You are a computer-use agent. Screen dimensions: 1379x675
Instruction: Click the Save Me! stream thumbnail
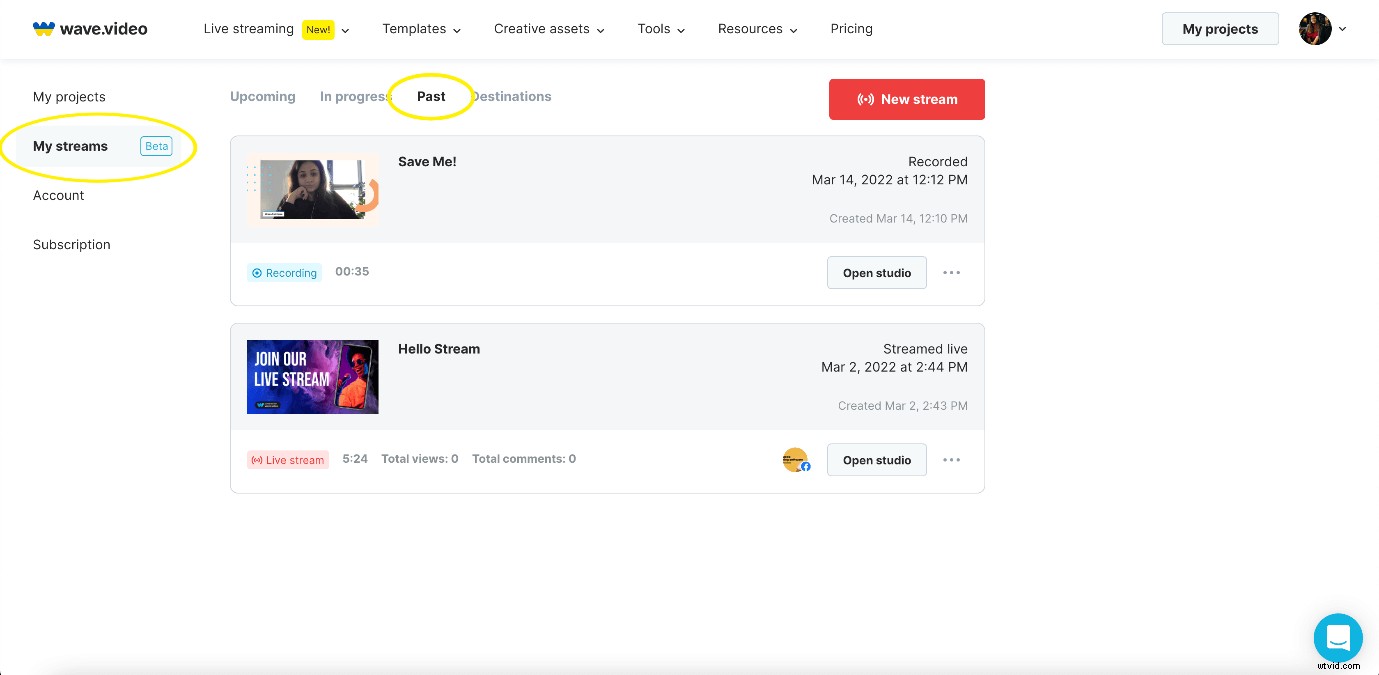pos(313,189)
